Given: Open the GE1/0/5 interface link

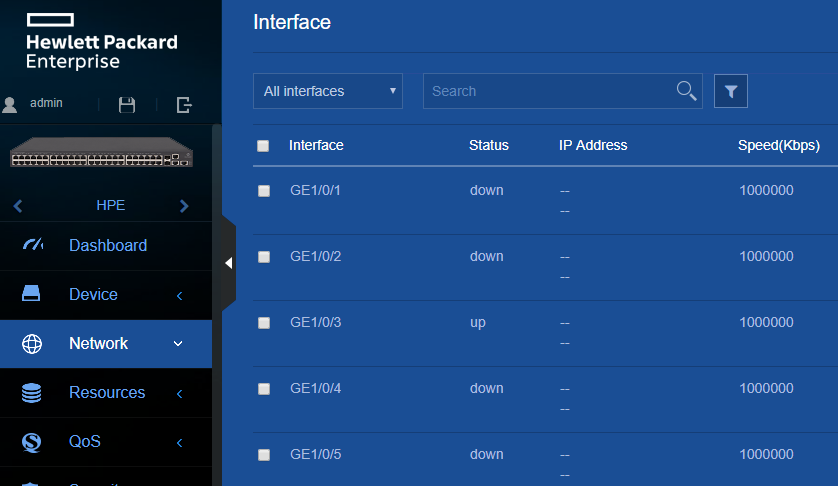Looking at the screenshot, I should click(x=315, y=454).
